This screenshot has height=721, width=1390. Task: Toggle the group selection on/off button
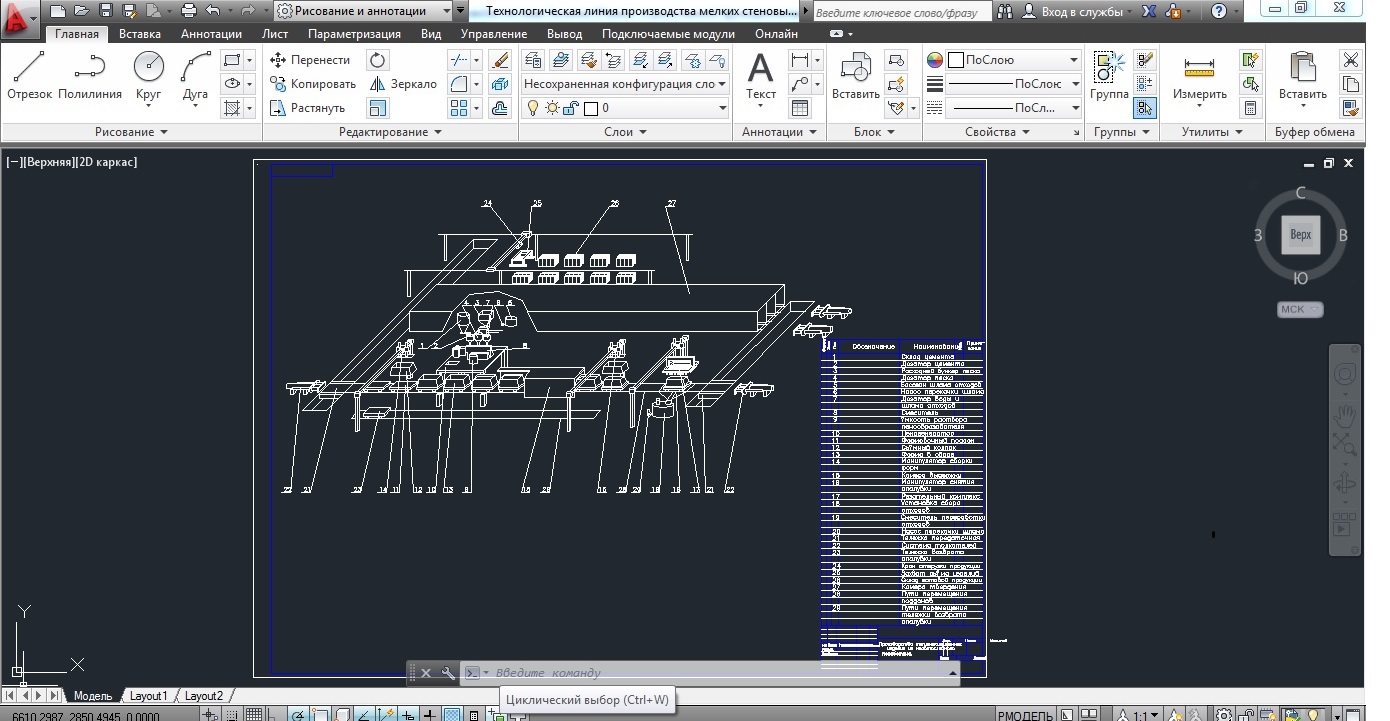tap(1145, 108)
